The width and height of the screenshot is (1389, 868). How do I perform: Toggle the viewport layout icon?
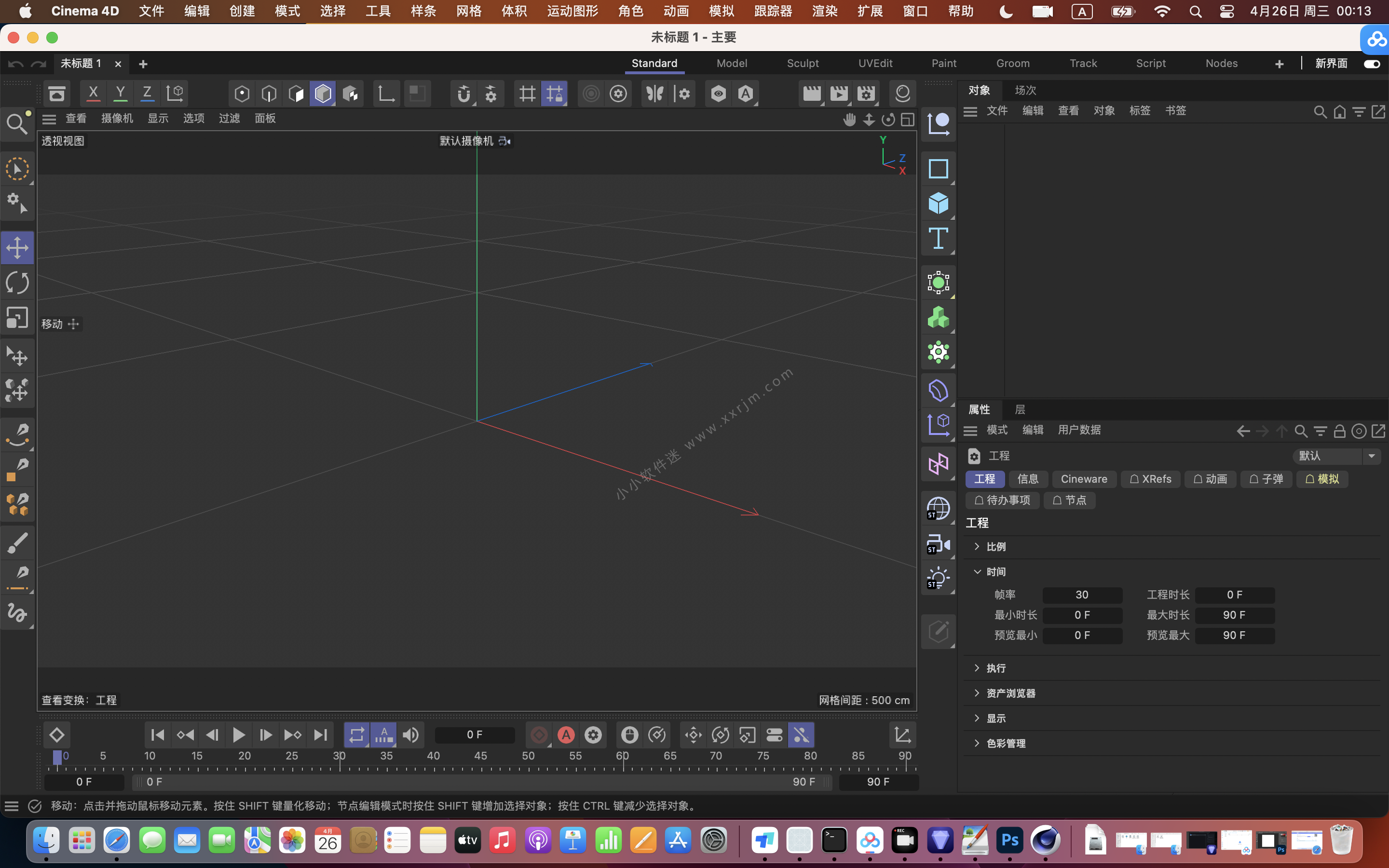pyautogui.click(x=908, y=120)
